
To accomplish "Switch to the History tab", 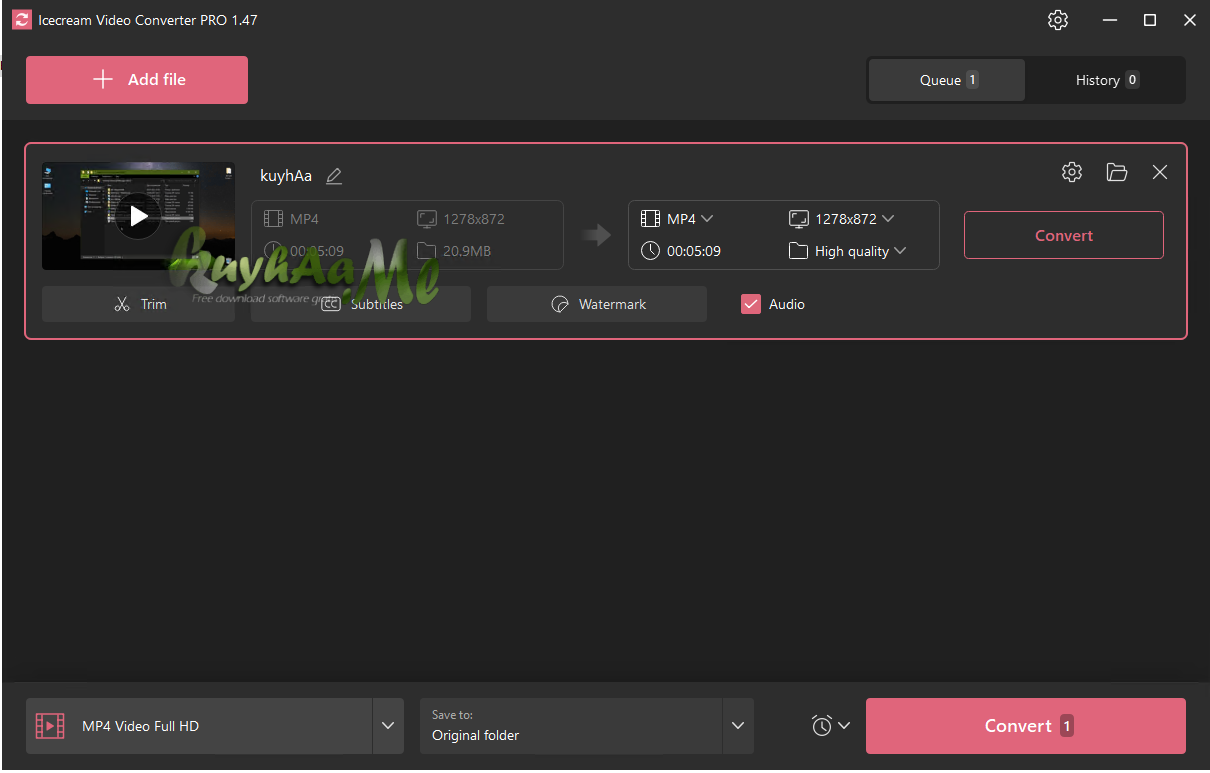I will 1106,80.
